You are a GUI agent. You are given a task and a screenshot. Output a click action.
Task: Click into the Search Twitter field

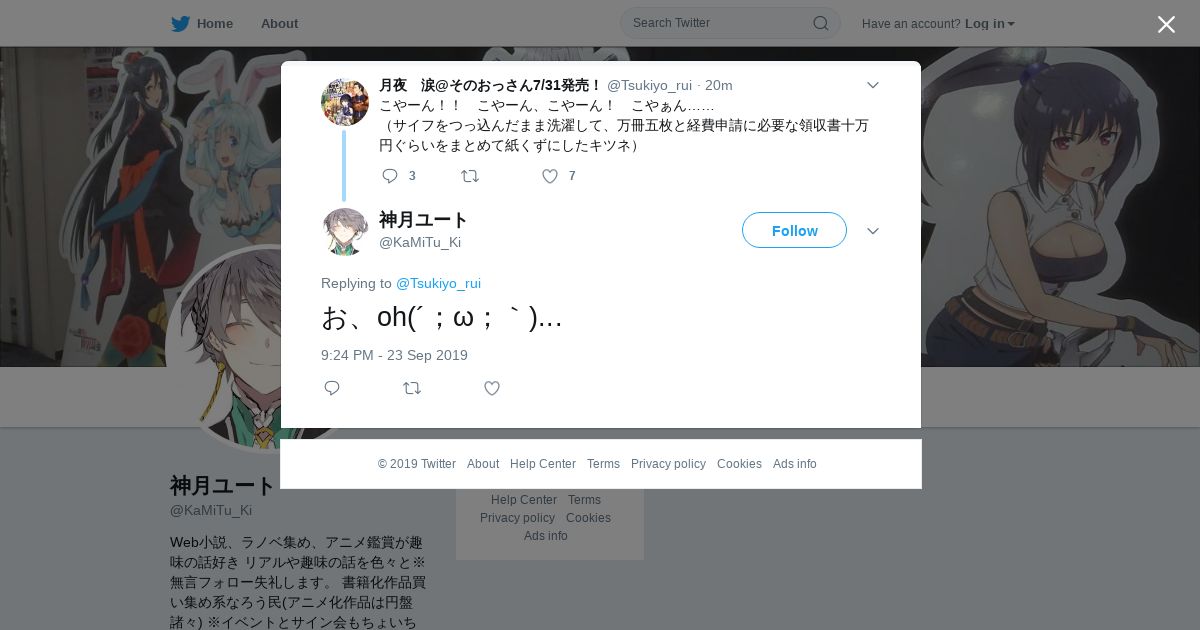(720, 23)
